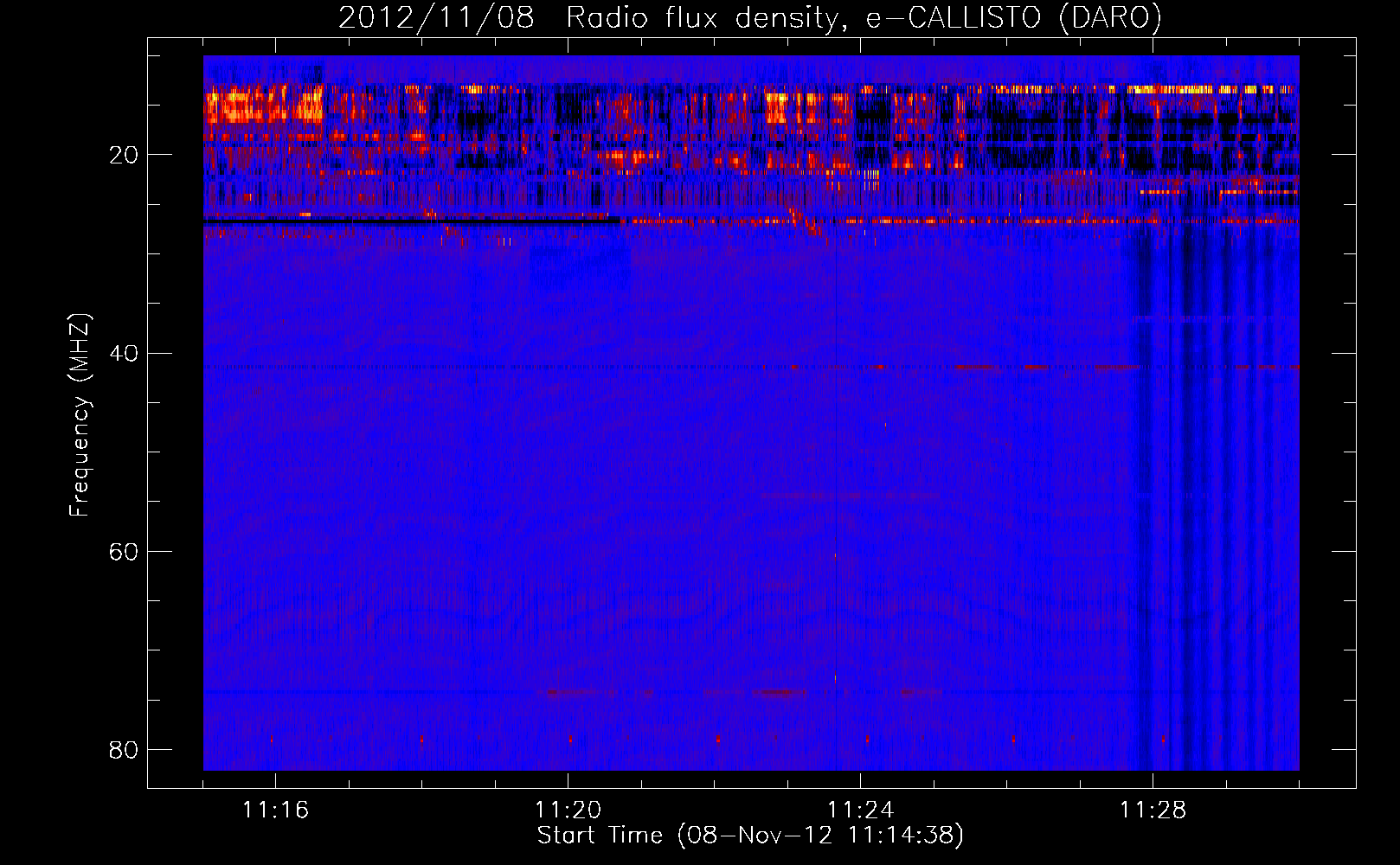Click the '60' frequency tick label
The width and height of the screenshot is (1400, 865).
coord(124,551)
